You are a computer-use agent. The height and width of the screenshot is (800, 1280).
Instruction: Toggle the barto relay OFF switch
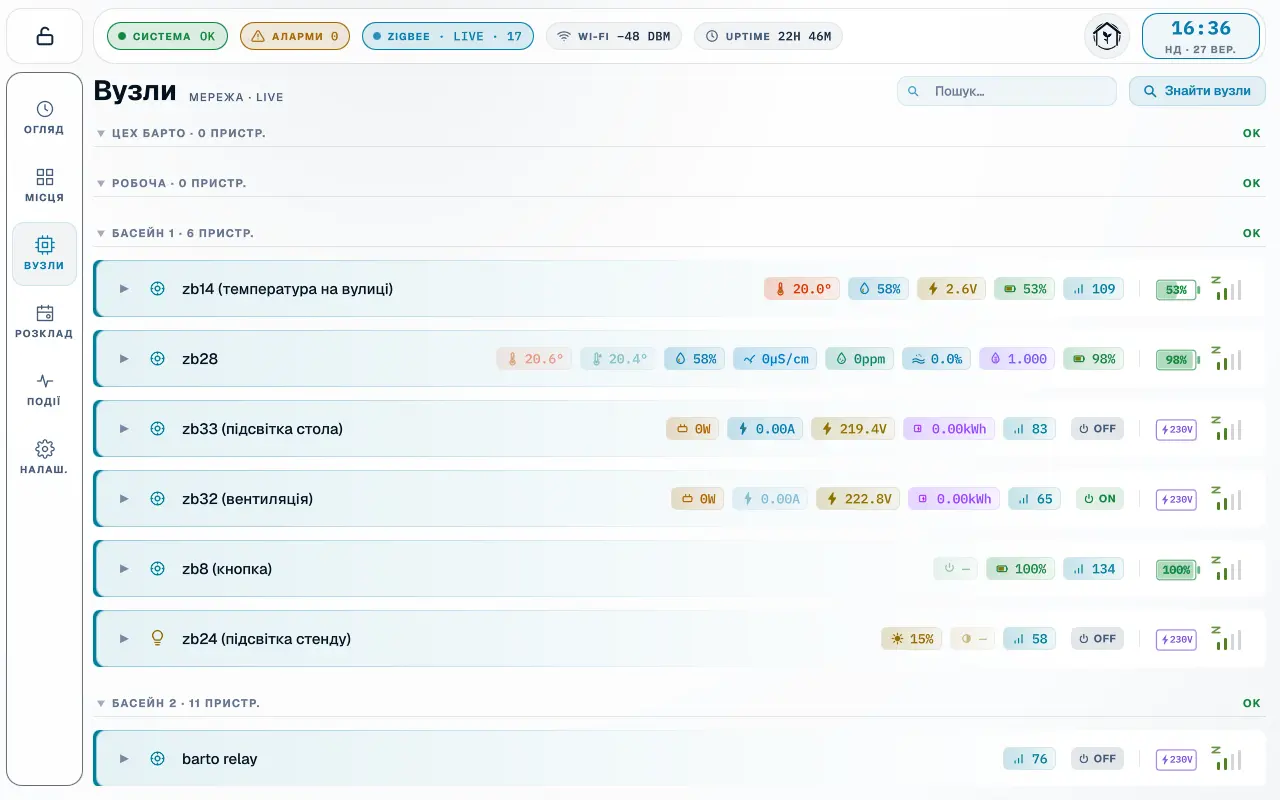point(1097,759)
